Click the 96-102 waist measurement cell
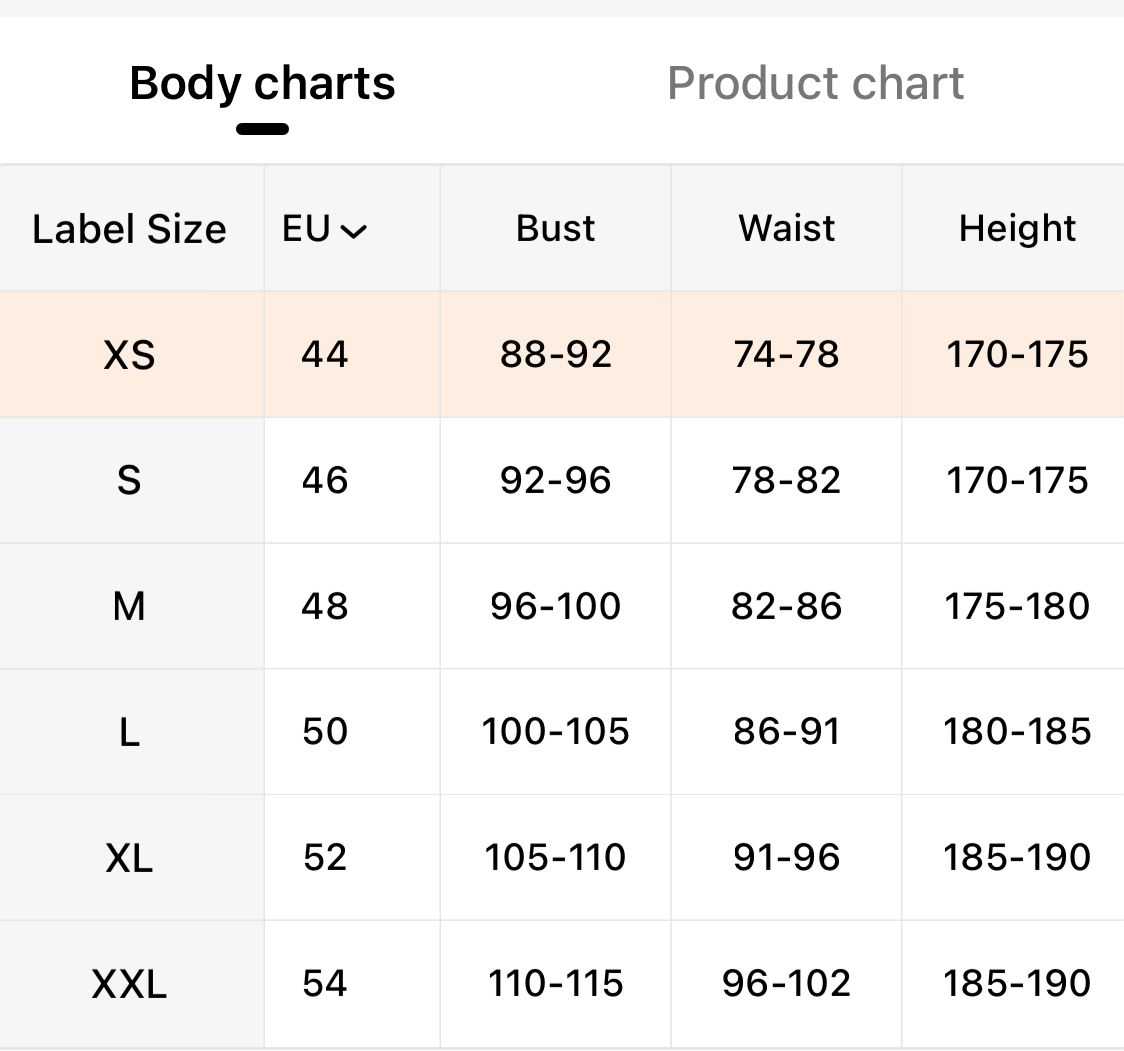Viewport: 1124px width, 1051px height. 787,984
